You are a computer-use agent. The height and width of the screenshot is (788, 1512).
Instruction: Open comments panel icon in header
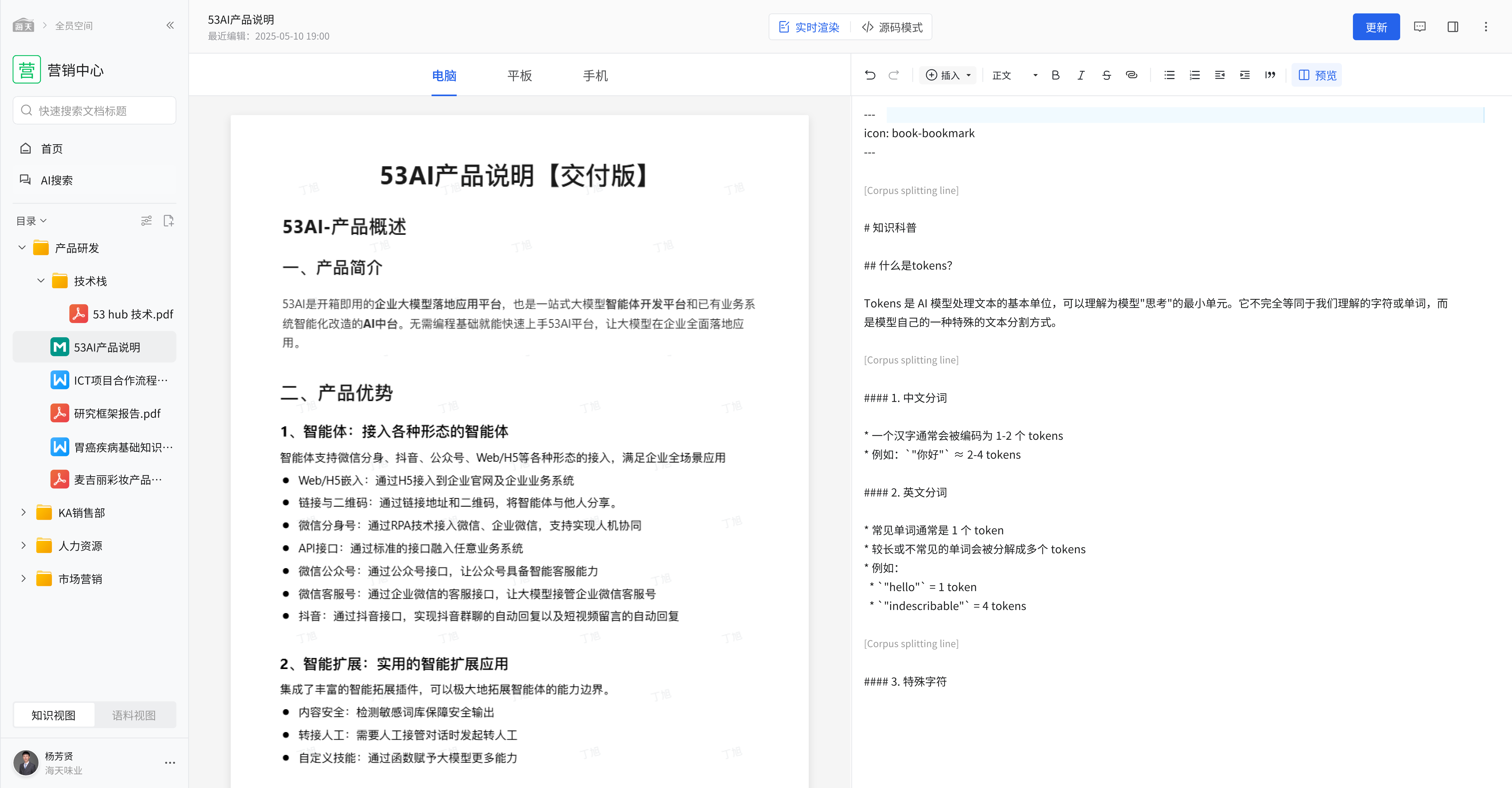tap(1420, 27)
